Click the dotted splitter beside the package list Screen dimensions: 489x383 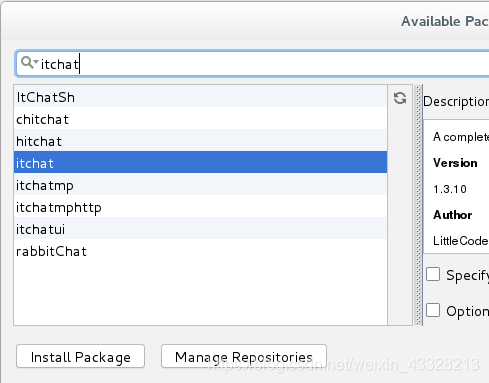pos(418,205)
